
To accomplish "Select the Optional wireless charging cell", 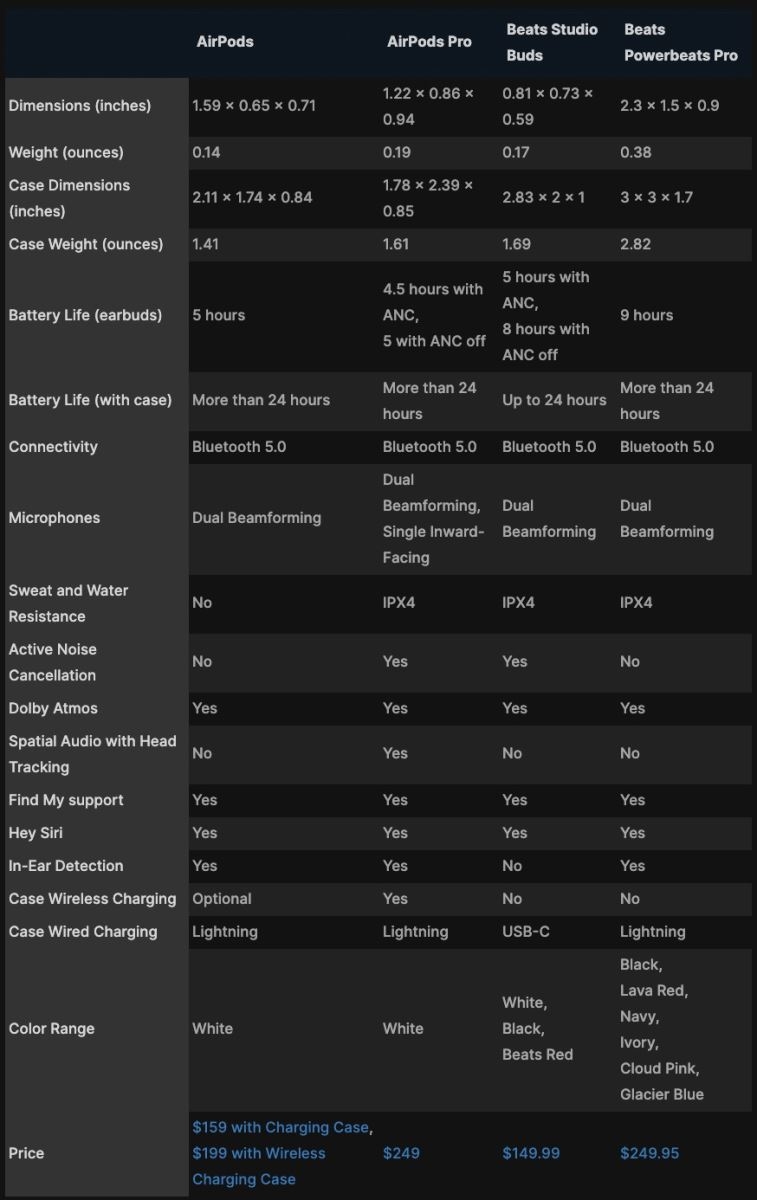I will 222,899.
